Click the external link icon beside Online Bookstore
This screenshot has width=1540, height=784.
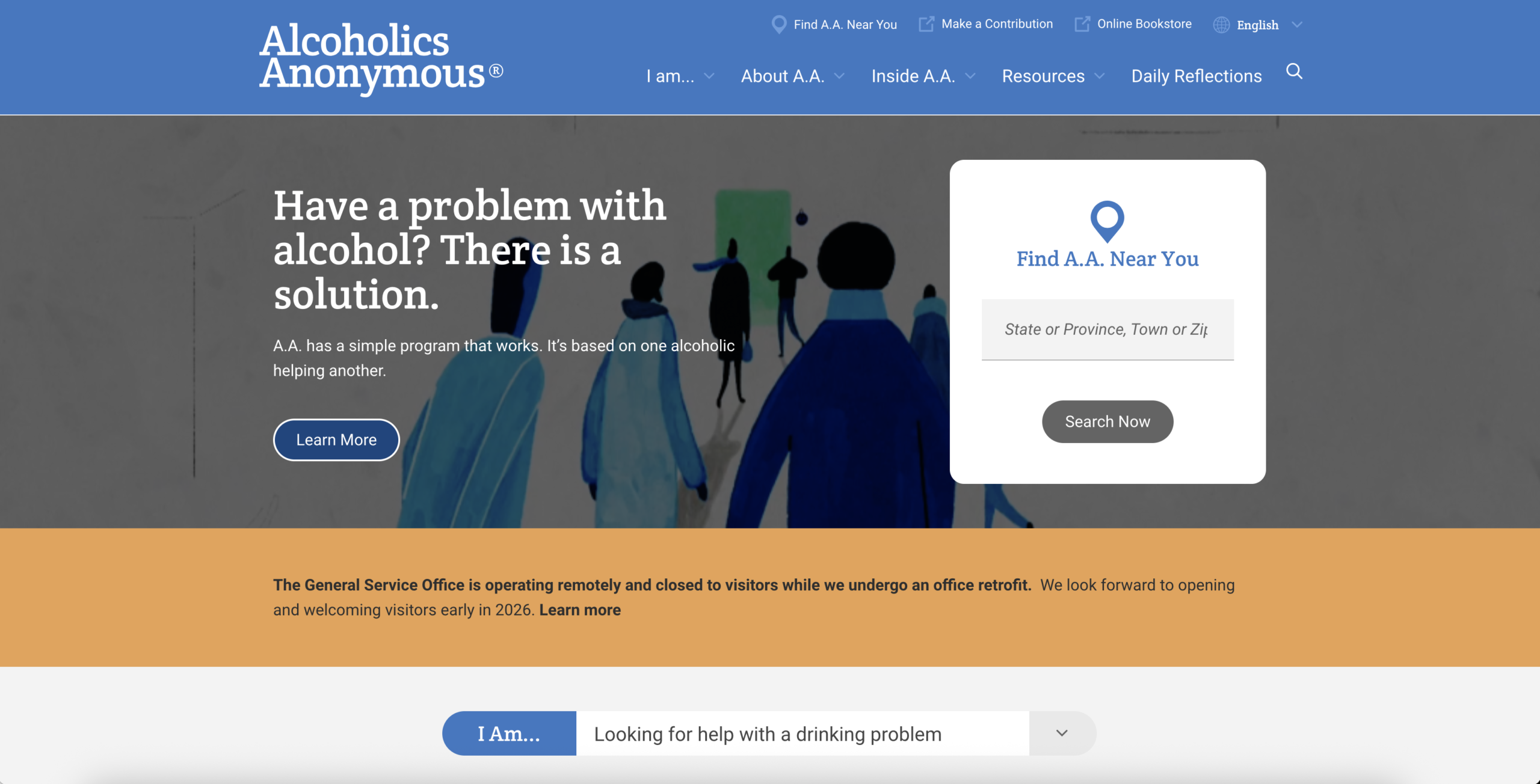point(1083,23)
